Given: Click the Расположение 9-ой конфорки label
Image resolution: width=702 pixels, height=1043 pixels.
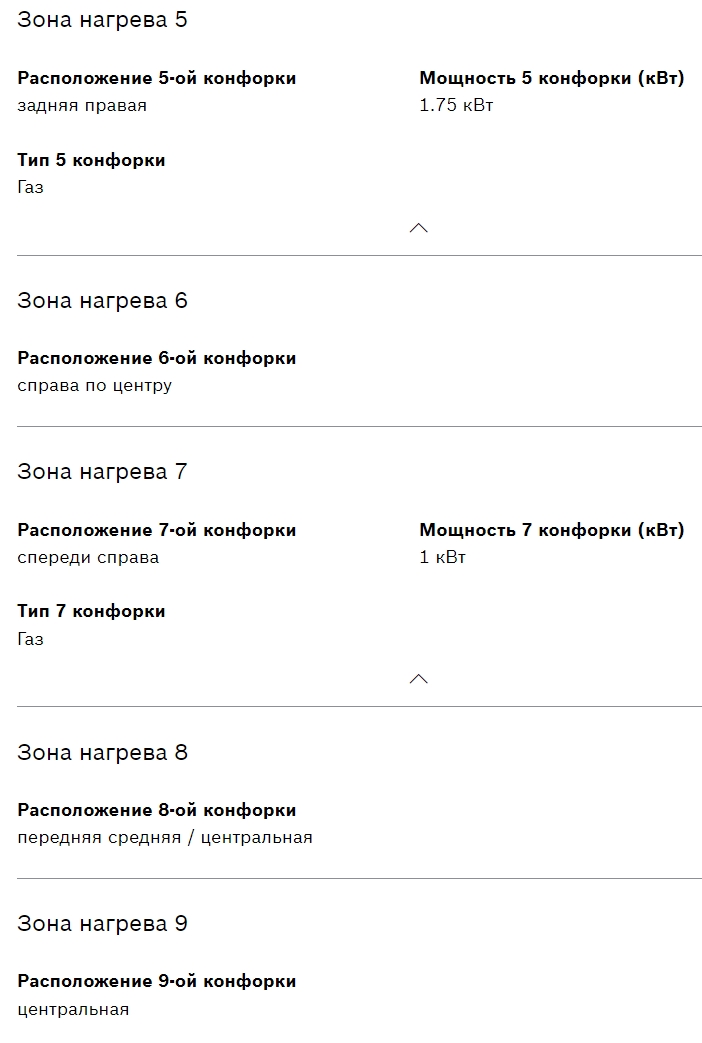Looking at the screenshot, I should click(157, 981).
